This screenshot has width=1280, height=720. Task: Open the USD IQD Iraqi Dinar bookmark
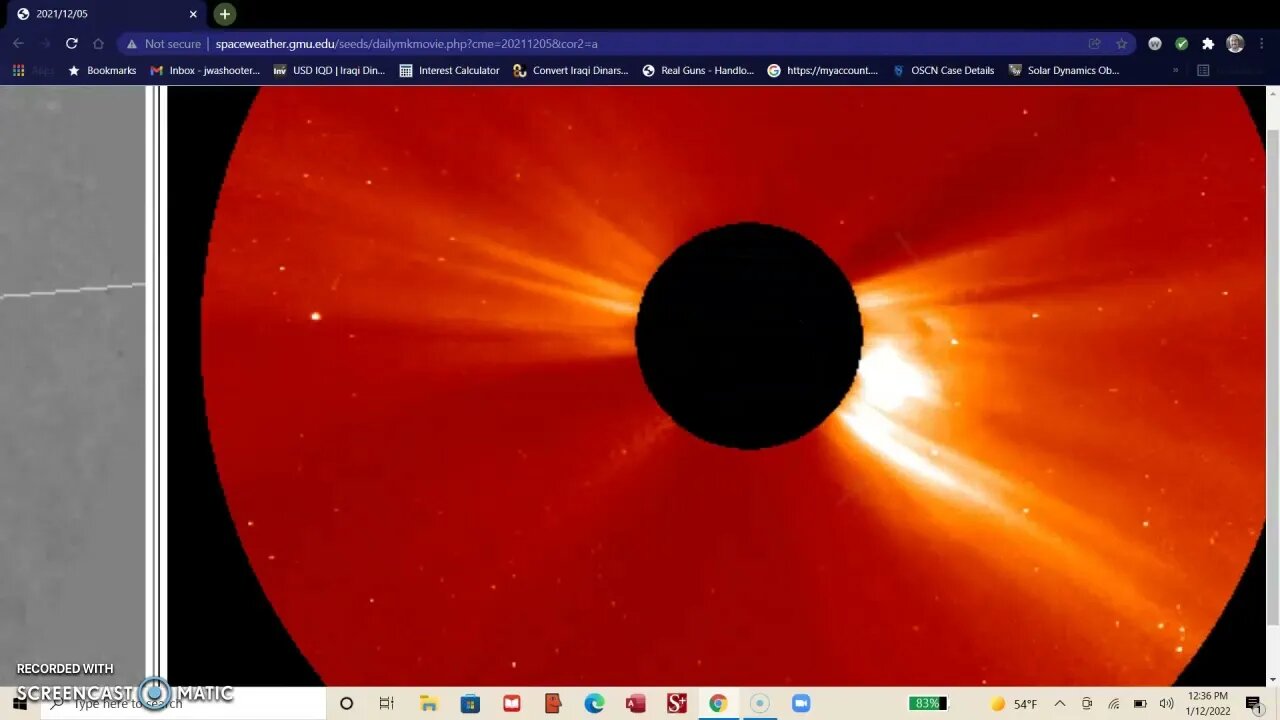(329, 71)
